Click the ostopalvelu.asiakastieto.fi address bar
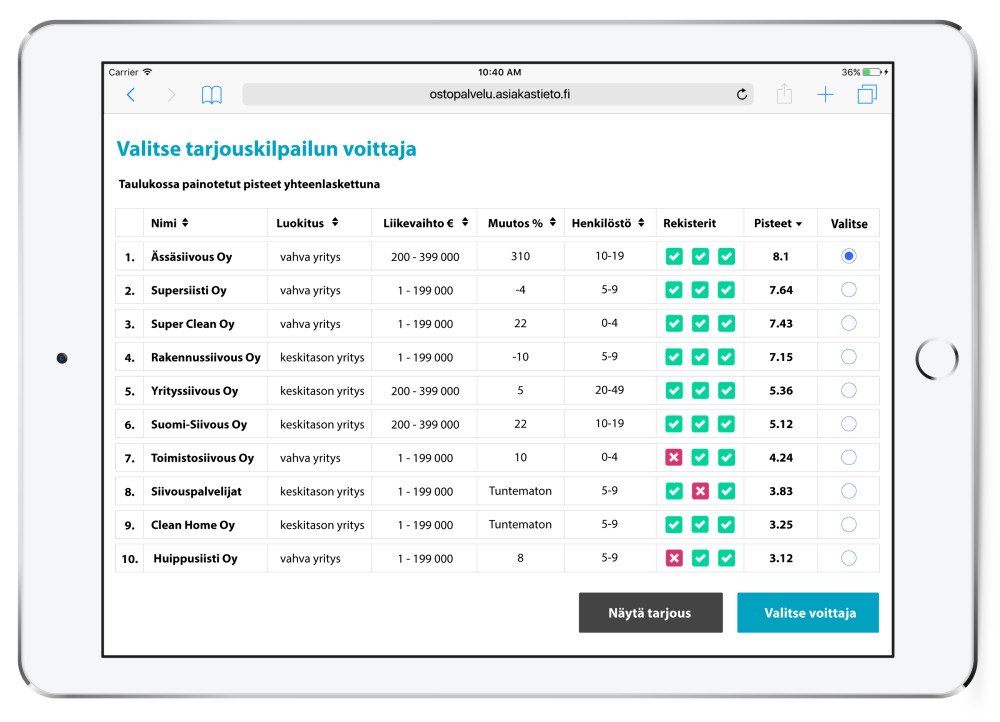Screen dimensions: 1000x722 (x=498, y=94)
